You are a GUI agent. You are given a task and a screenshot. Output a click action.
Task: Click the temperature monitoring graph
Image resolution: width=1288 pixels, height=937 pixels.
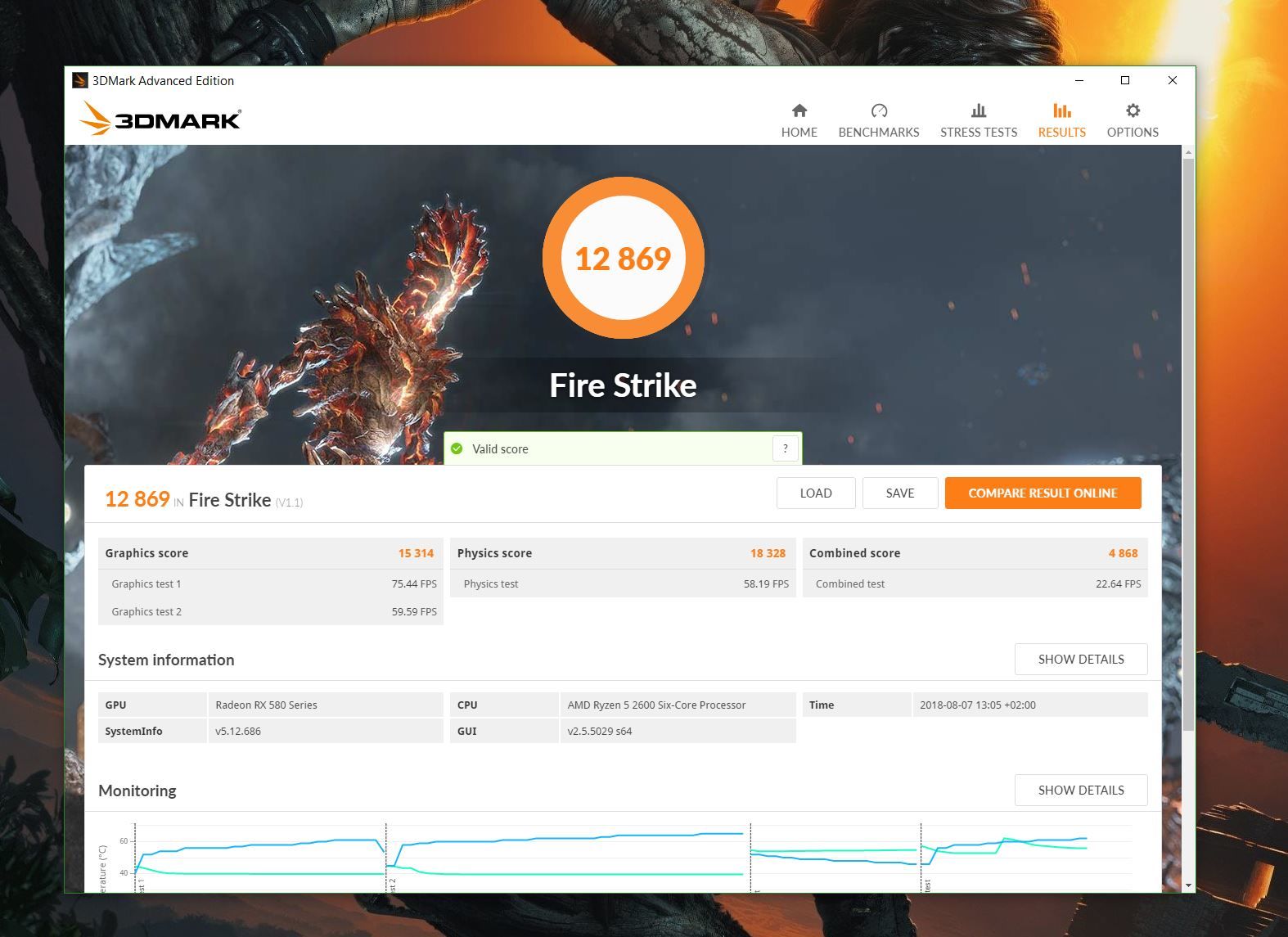(x=622, y=858)
